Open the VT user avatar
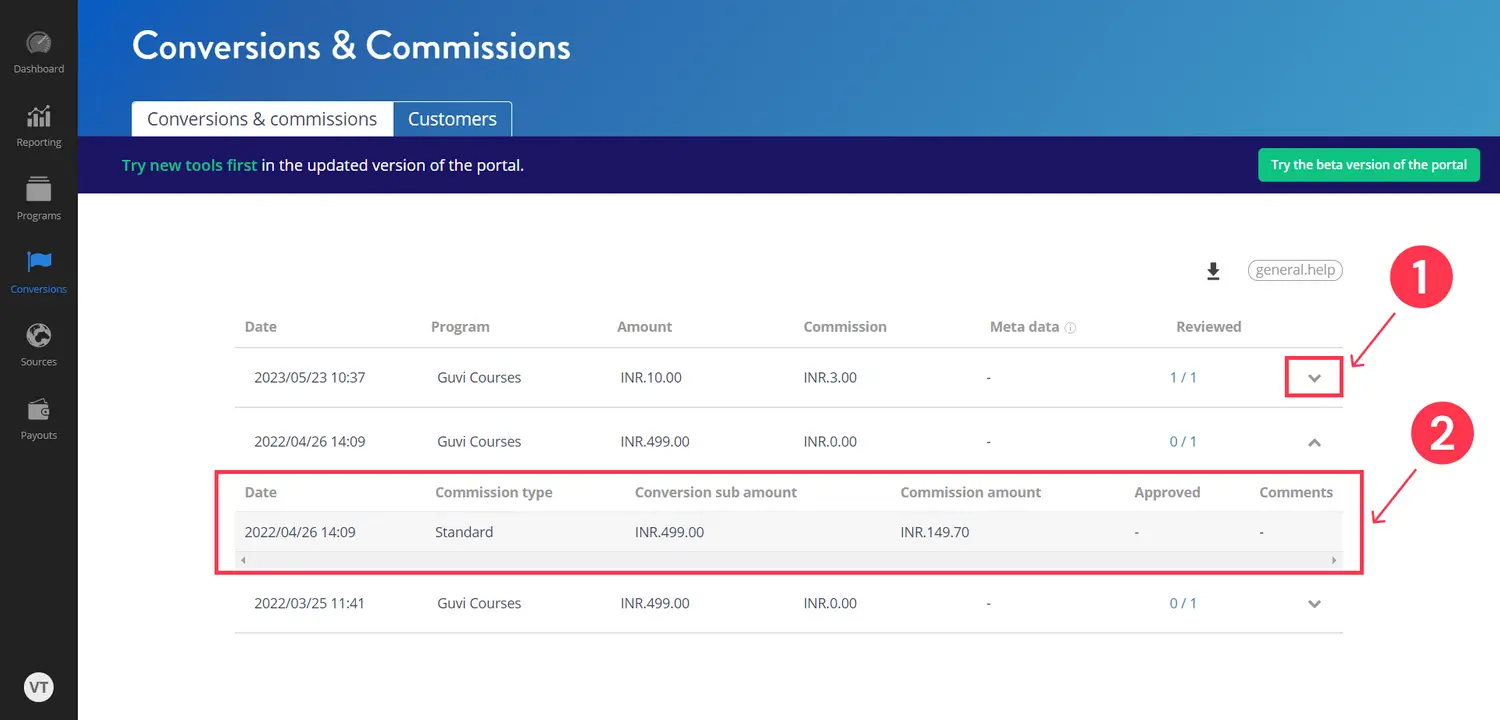The height and width of the screenshot is (720, 1500). pos(38,687)
